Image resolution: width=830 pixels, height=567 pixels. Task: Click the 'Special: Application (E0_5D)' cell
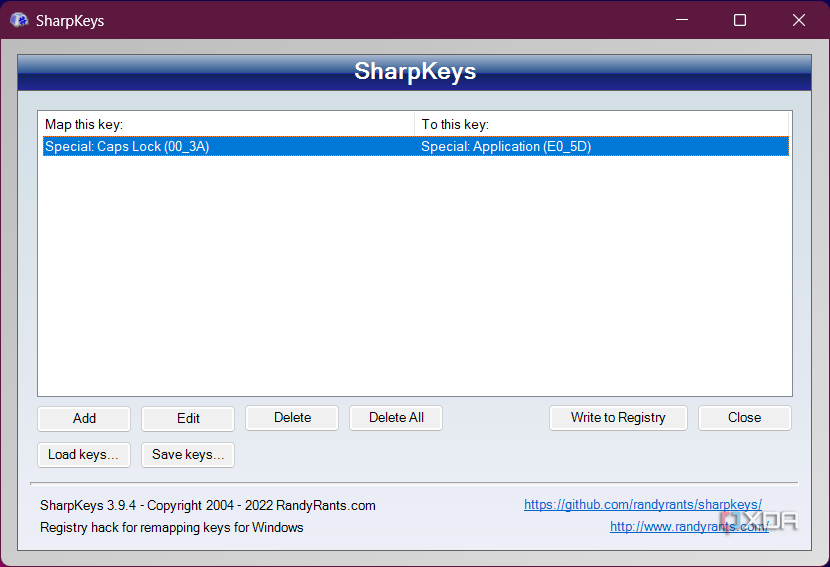point(506,146)
